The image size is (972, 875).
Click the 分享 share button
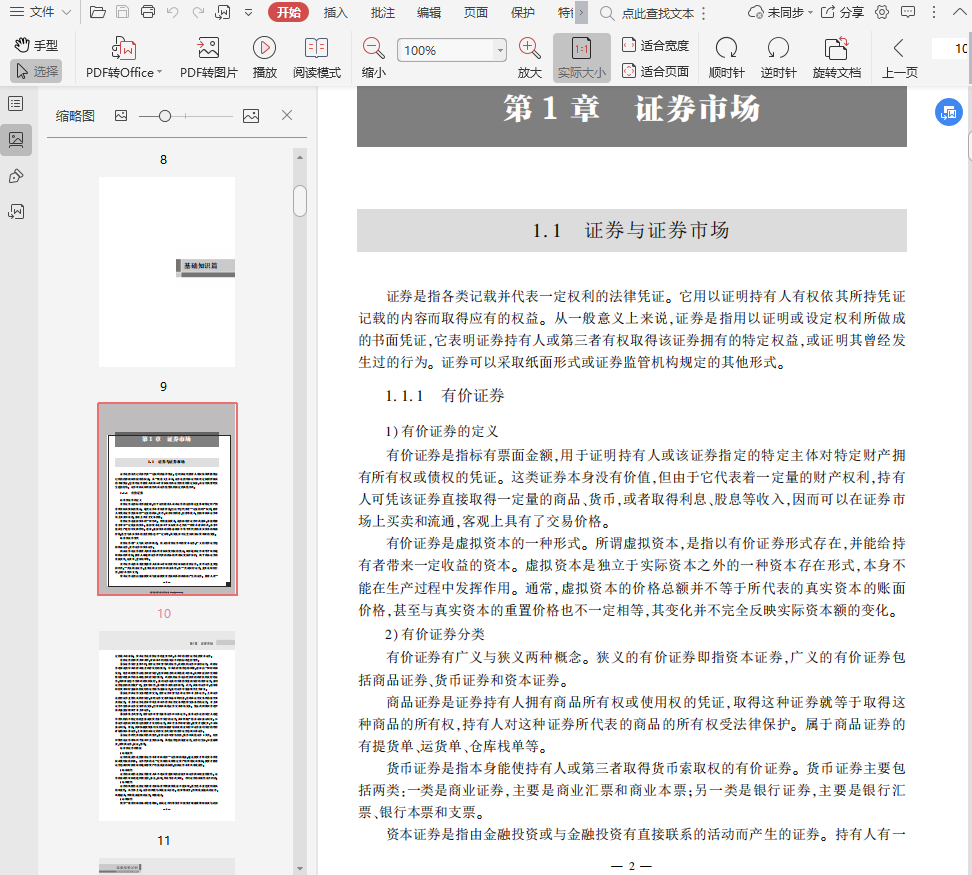point(843,13)
